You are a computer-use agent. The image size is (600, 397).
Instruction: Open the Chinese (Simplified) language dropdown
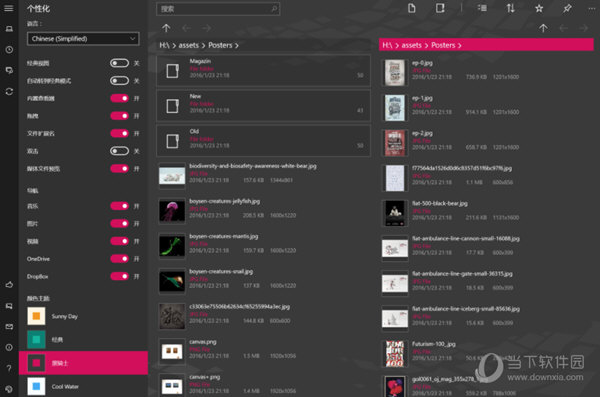83,39
